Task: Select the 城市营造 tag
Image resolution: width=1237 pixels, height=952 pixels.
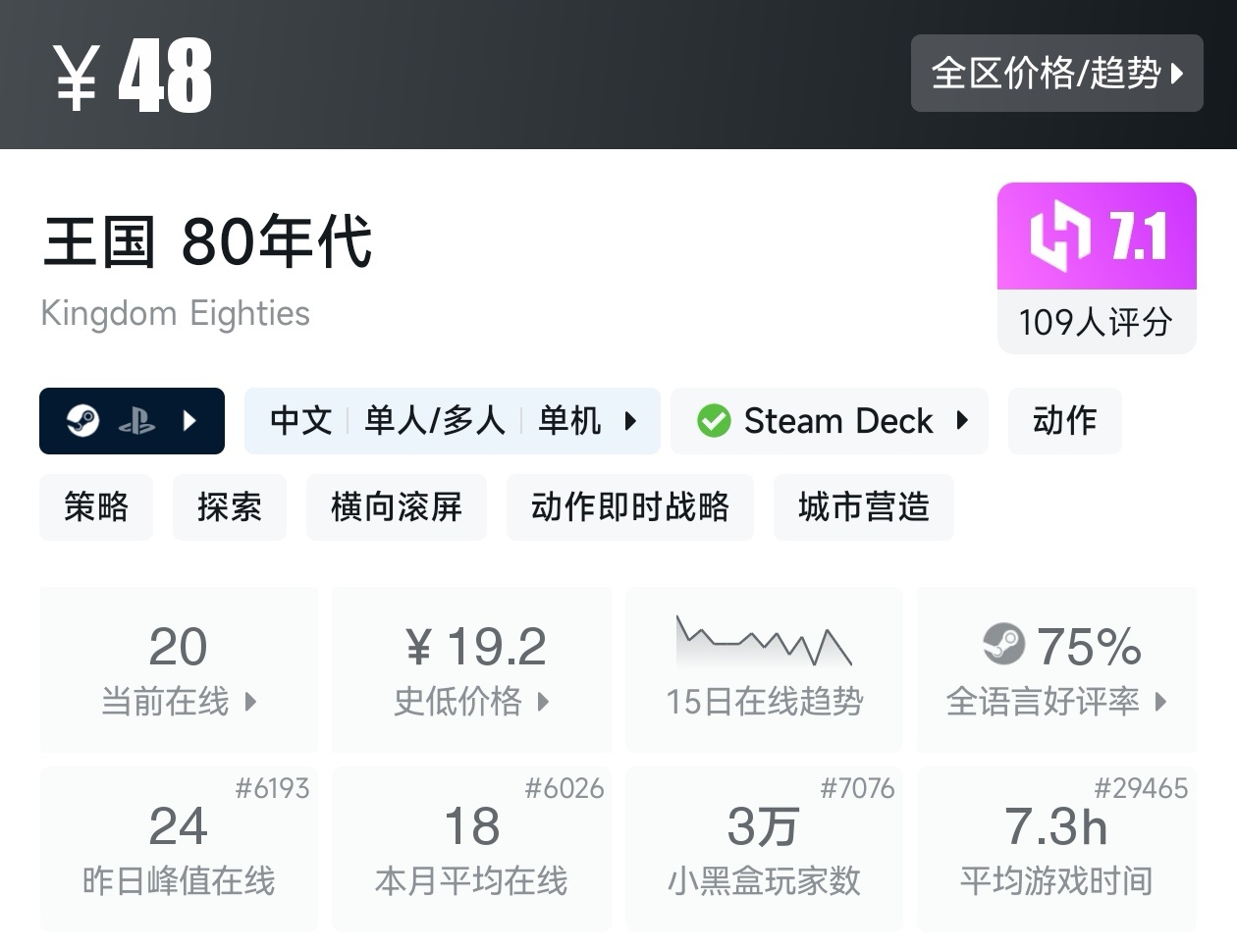Action: tap(864, 506)
